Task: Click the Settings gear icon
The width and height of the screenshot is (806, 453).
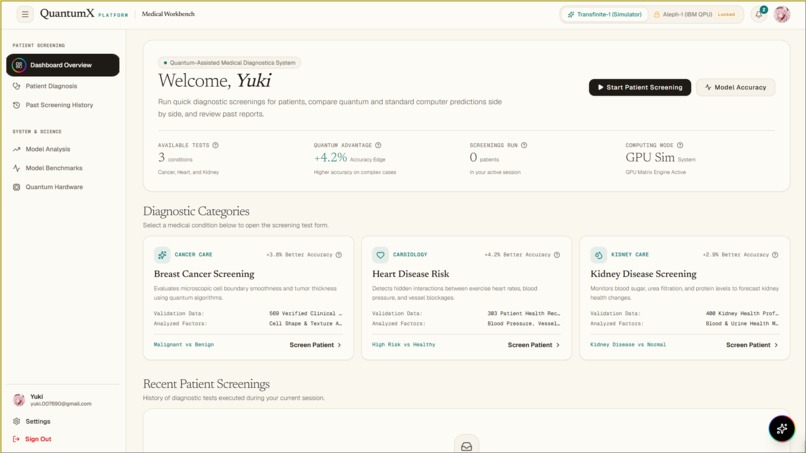Action: pyautogui.click(x=16, y=421)
